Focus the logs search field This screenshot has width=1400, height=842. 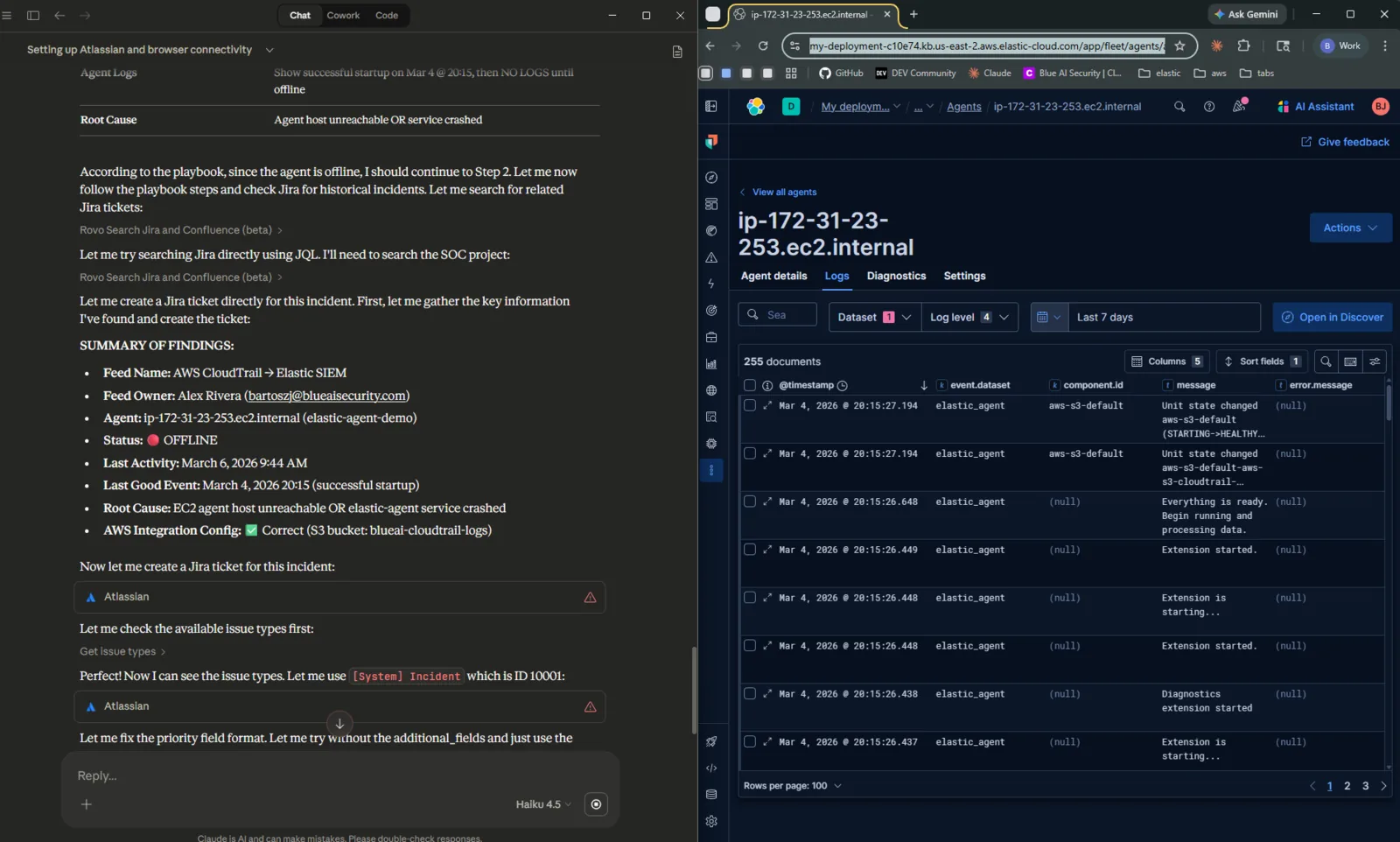click(x=778, y=315)
